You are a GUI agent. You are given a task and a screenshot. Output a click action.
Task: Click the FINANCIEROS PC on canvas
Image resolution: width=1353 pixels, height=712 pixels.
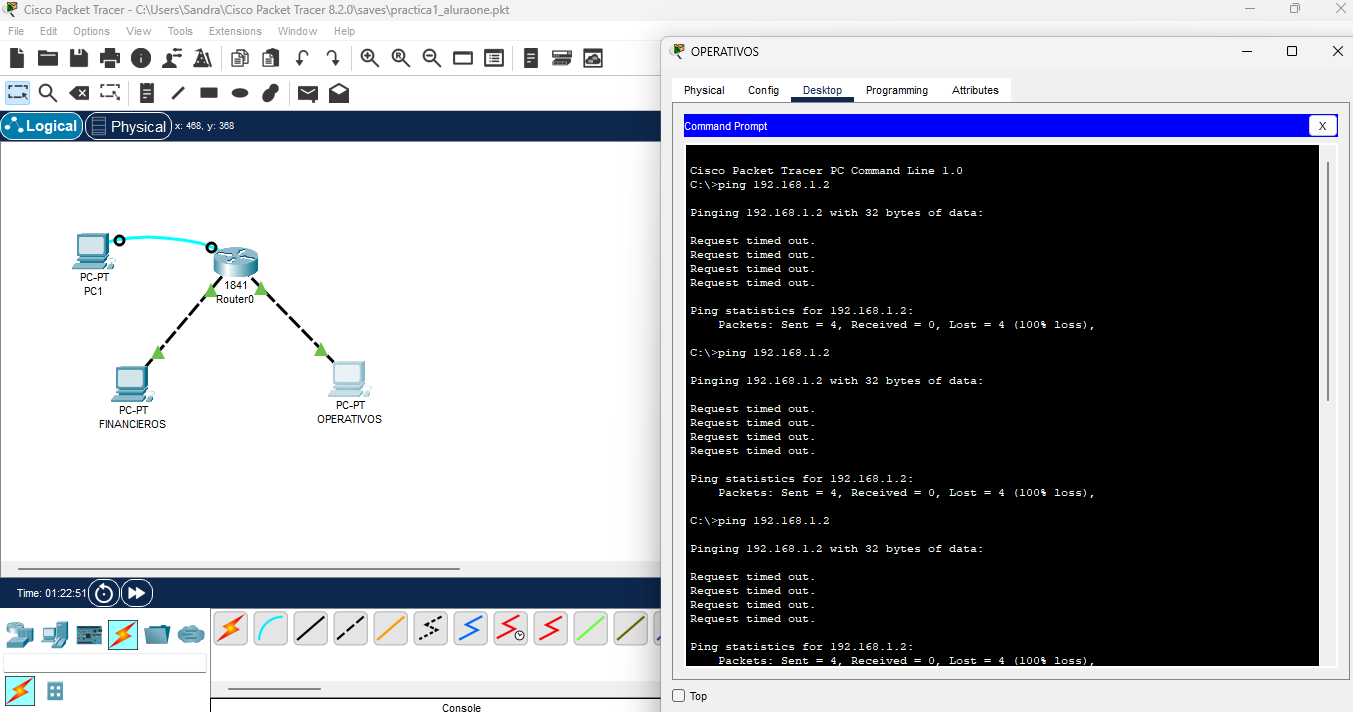131,383
